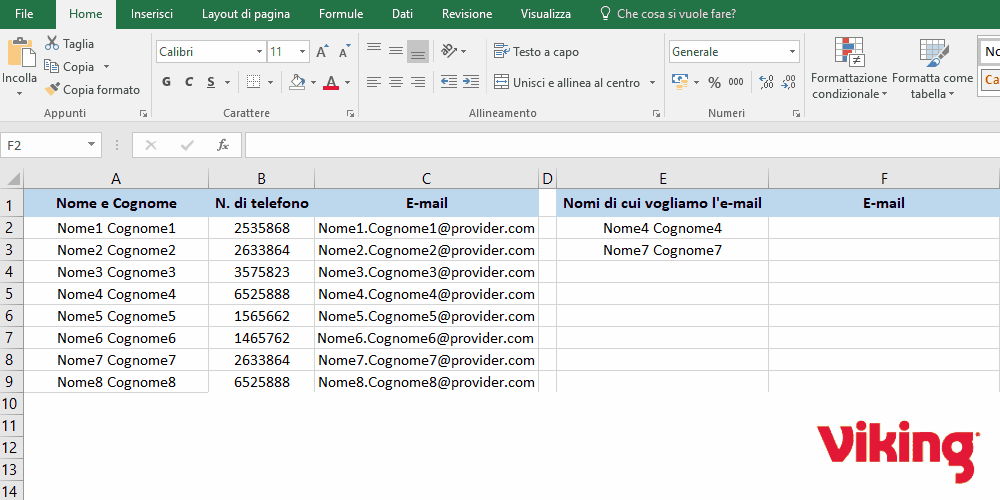The image size is (1000, 500).
Task: Expand the Generale number format dropdown
Action: tap(792, 52)
